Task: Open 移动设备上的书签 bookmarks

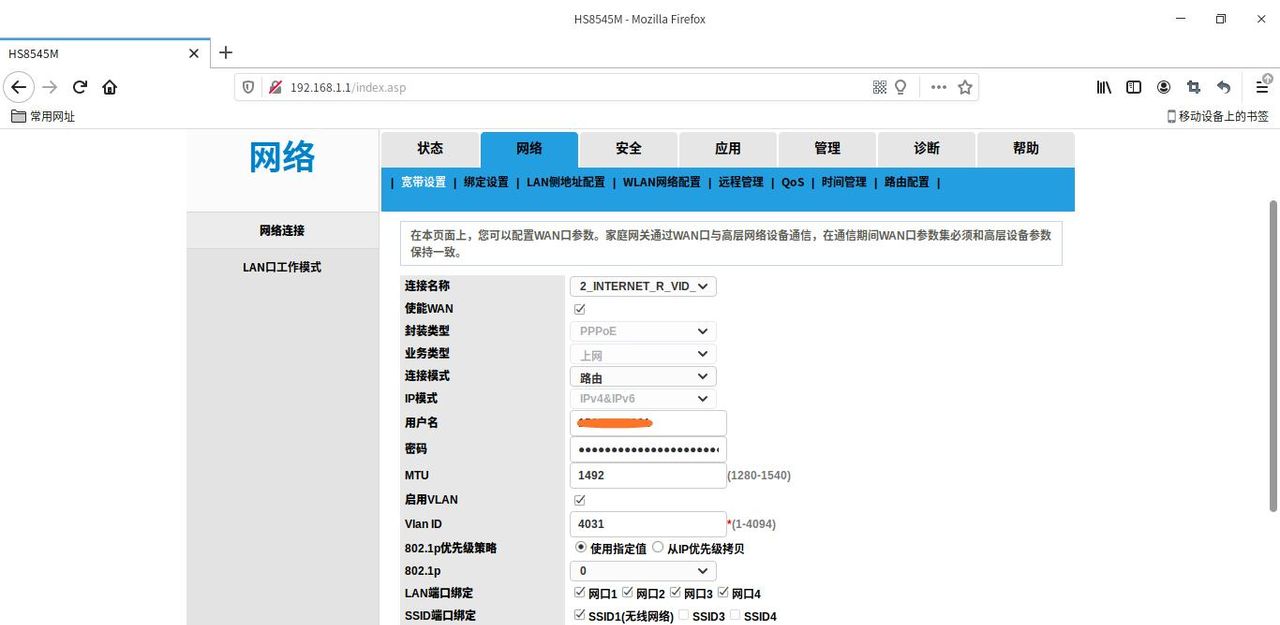Action: click(x=1218, y=116)
